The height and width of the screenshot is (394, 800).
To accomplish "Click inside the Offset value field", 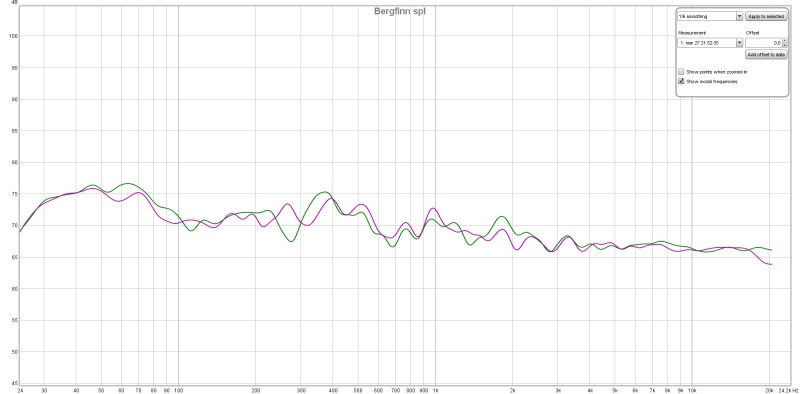I will (x=763, y=43).
